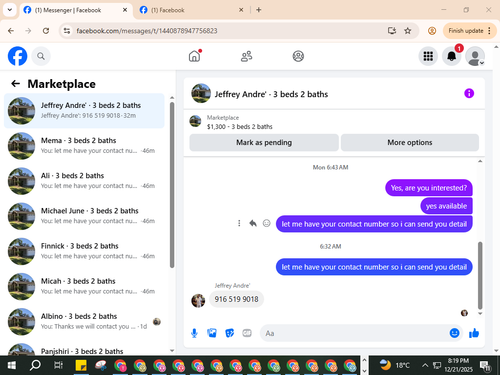Close the Messenger | Facebook tab
Image resolution: width=500 pixels, height=375 pixels.
click(x=125, y=10)
